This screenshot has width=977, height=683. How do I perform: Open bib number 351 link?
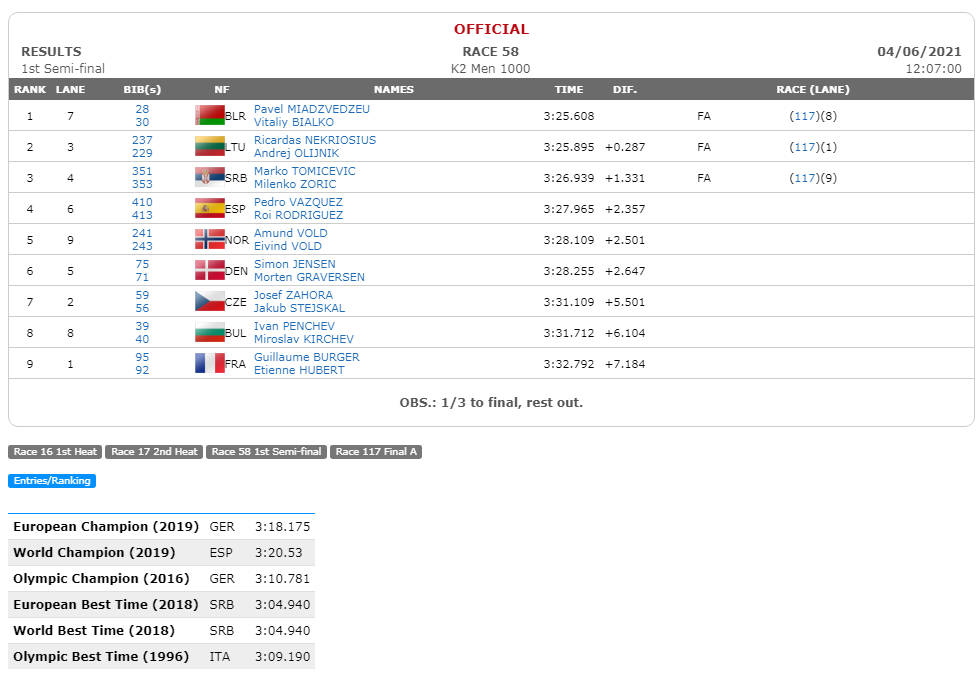click(x=142, y=171)
